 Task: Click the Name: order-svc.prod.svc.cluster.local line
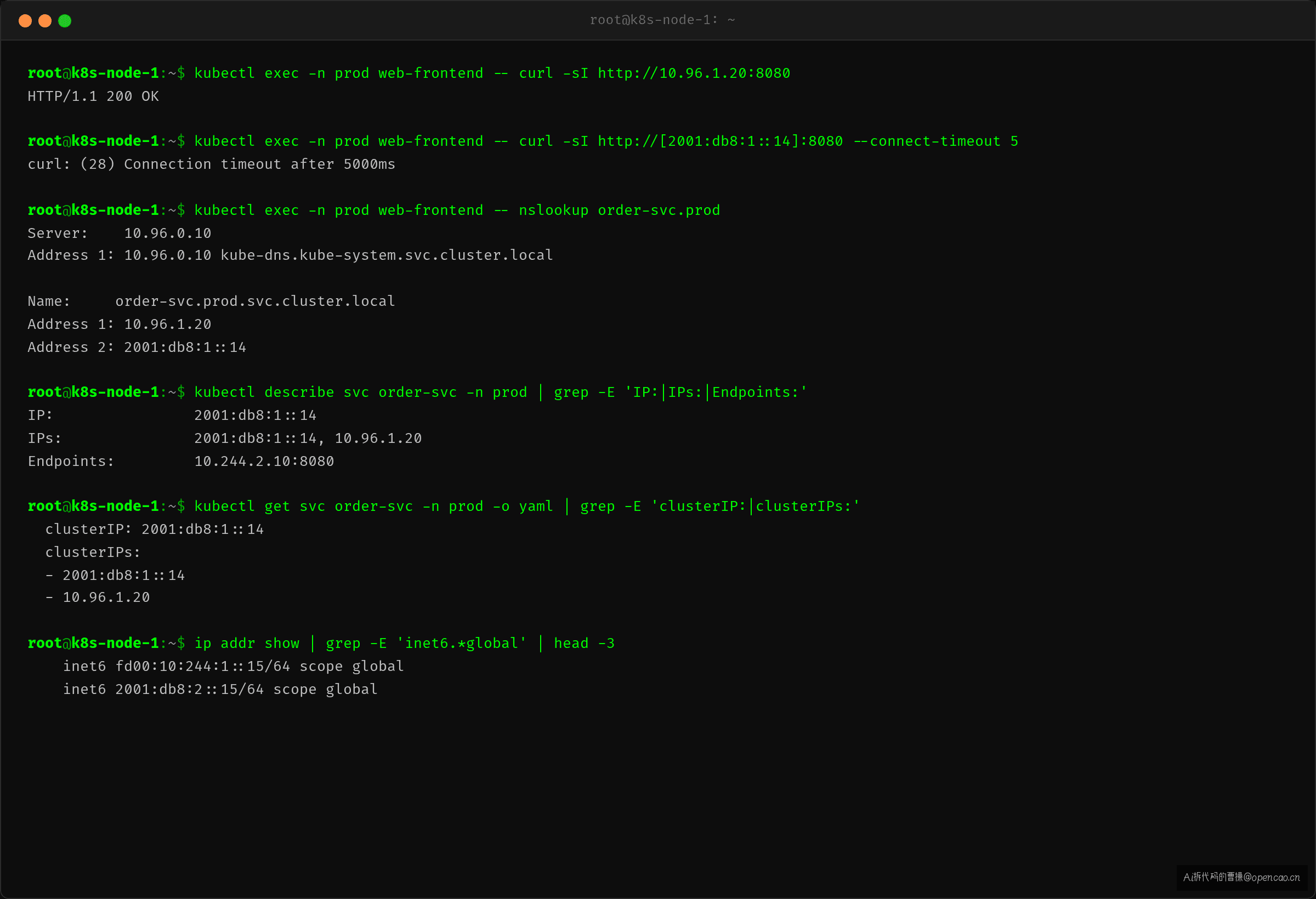click(x=211, y=301)
